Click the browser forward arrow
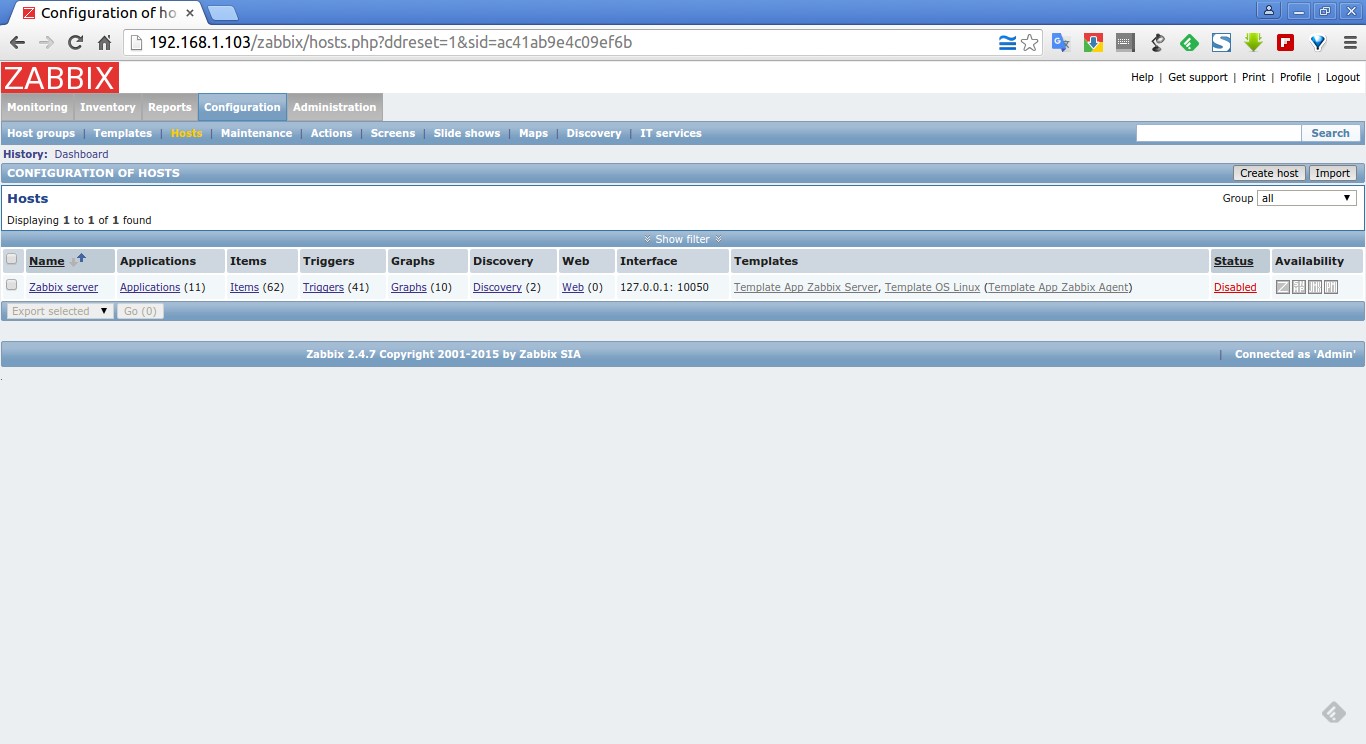The image size is (1366, 744). (46, 42)
